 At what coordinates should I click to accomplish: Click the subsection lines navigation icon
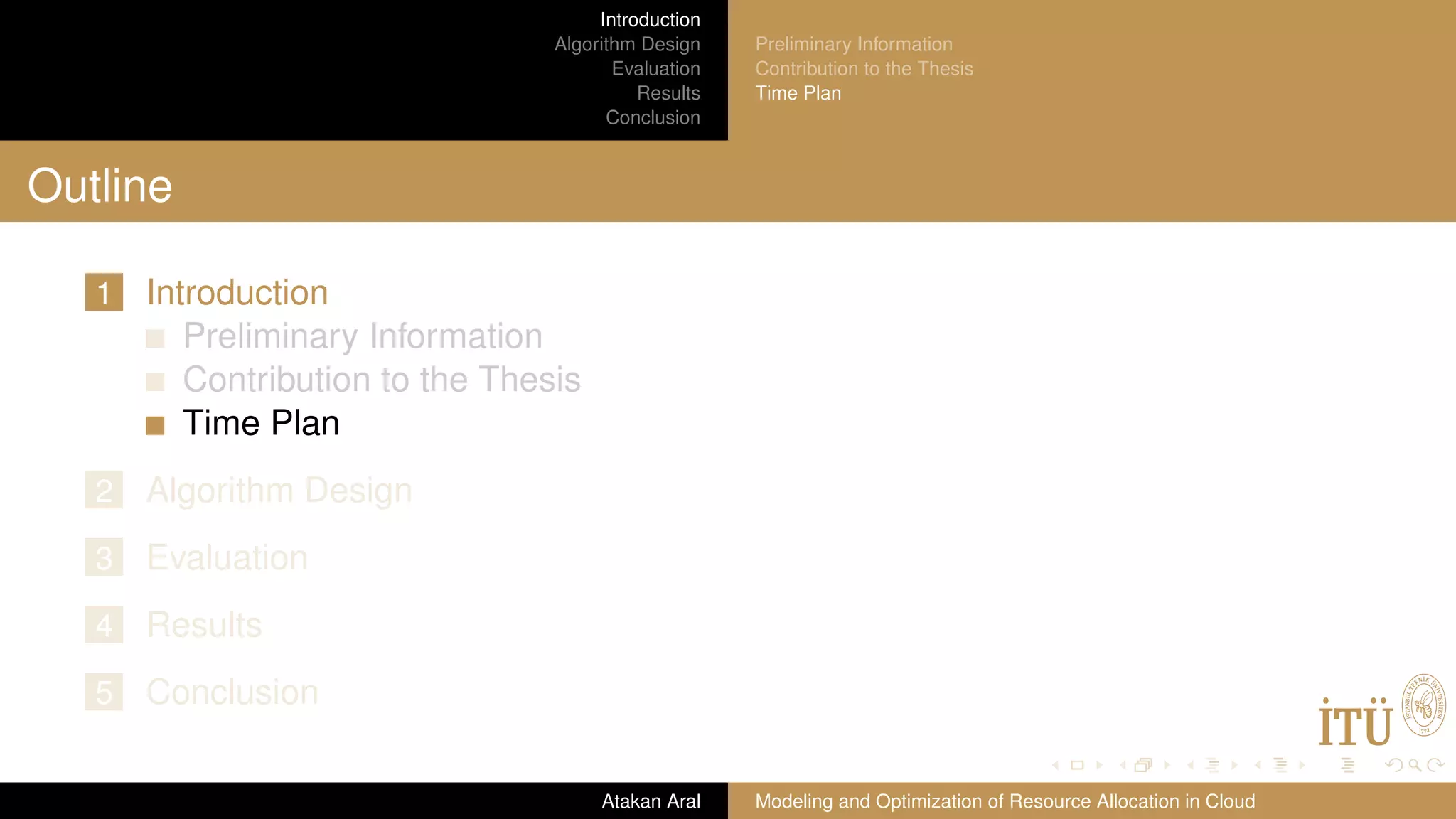click(1212, 765)
